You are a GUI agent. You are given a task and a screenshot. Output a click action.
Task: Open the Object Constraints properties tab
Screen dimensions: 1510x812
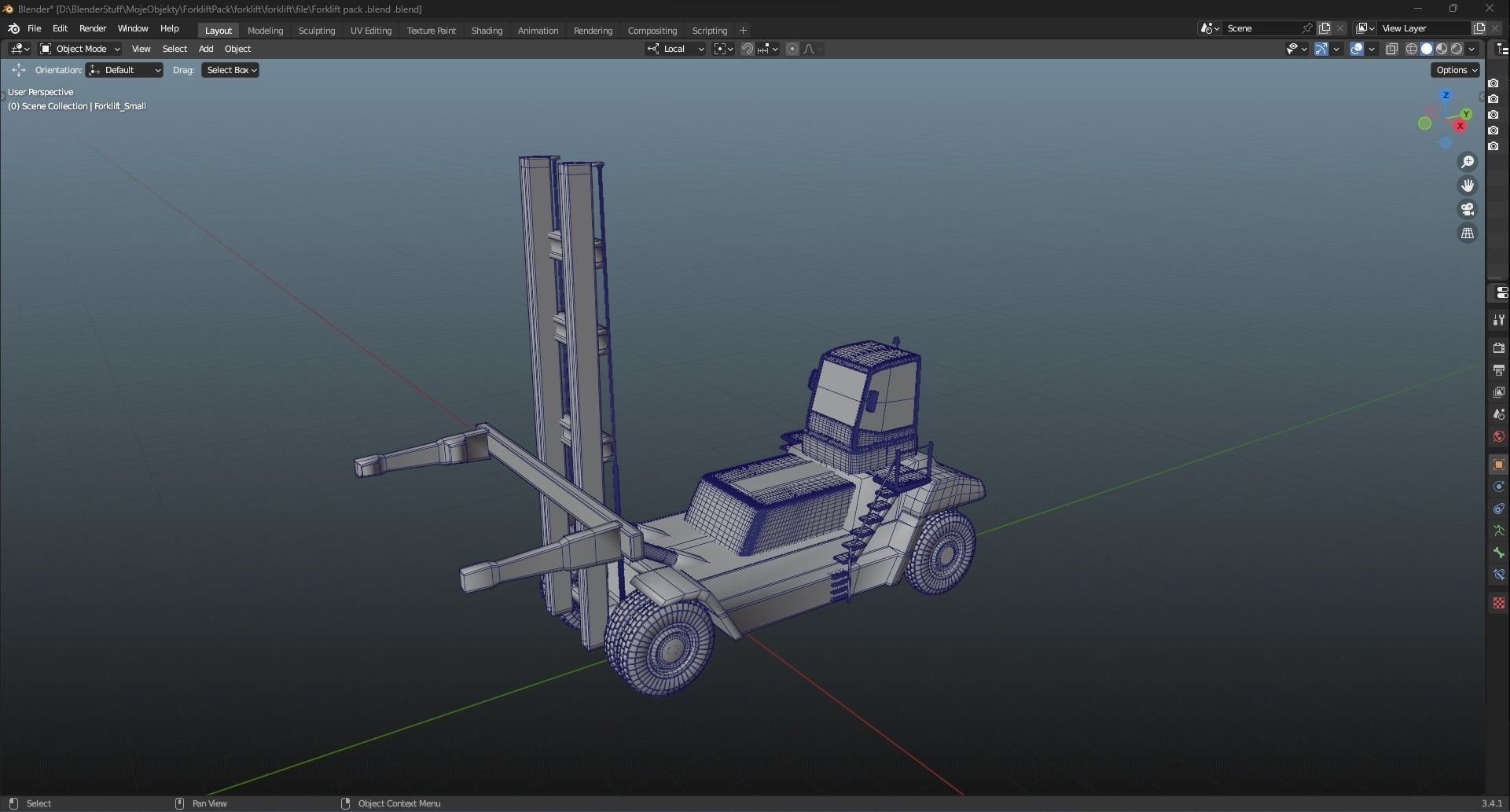click(1499, 509)
